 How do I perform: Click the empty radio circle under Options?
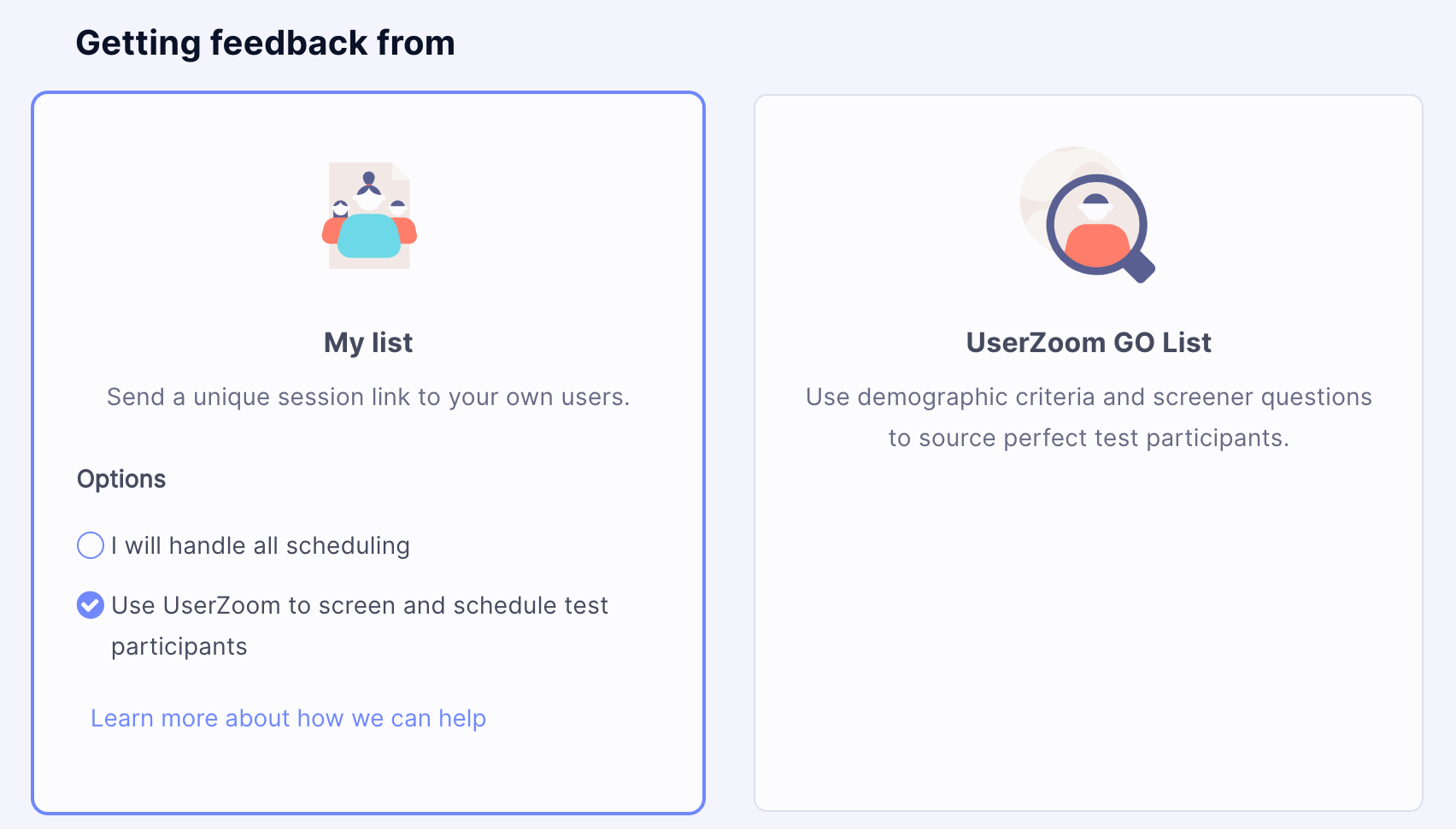click(x=90, y=545)
